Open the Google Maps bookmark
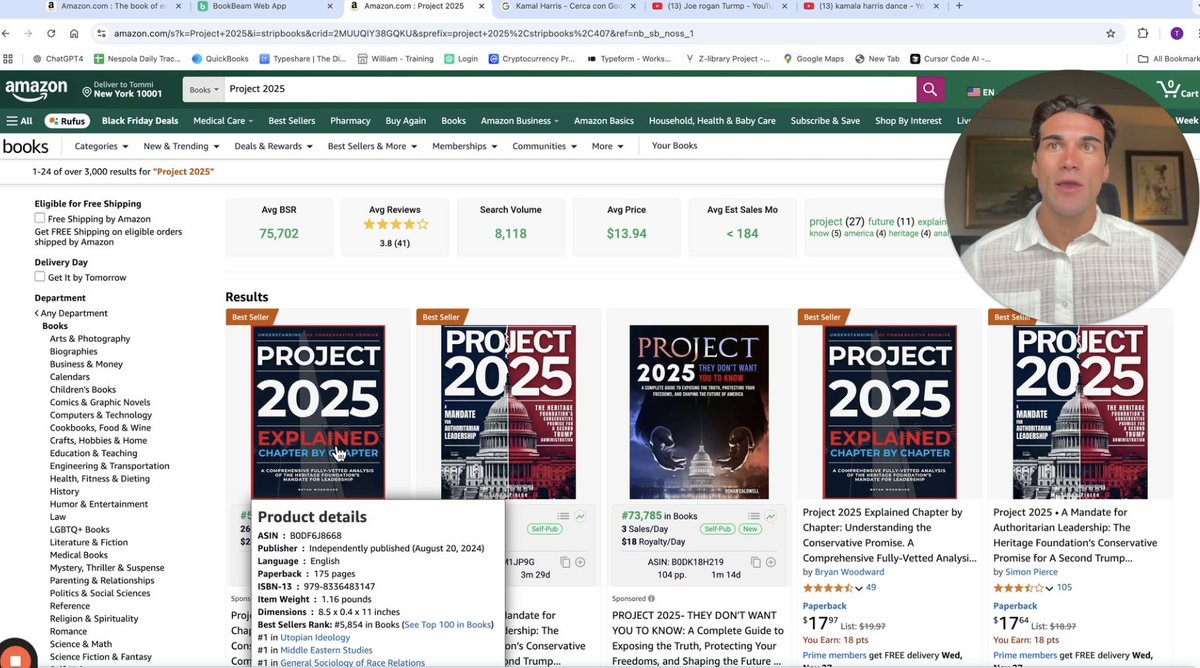1200x668 pixels. (812, 59)
